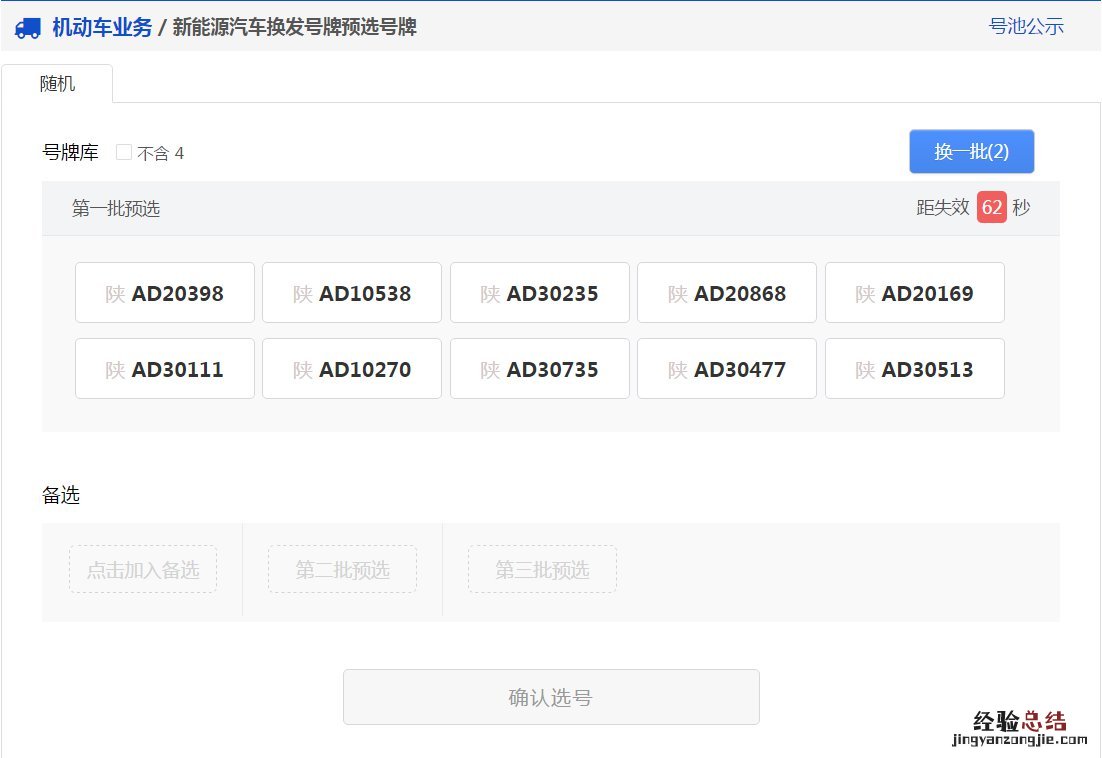Select plate 陕AD30111
This screenshot has width=1102, height=758.
pos(164,368)
